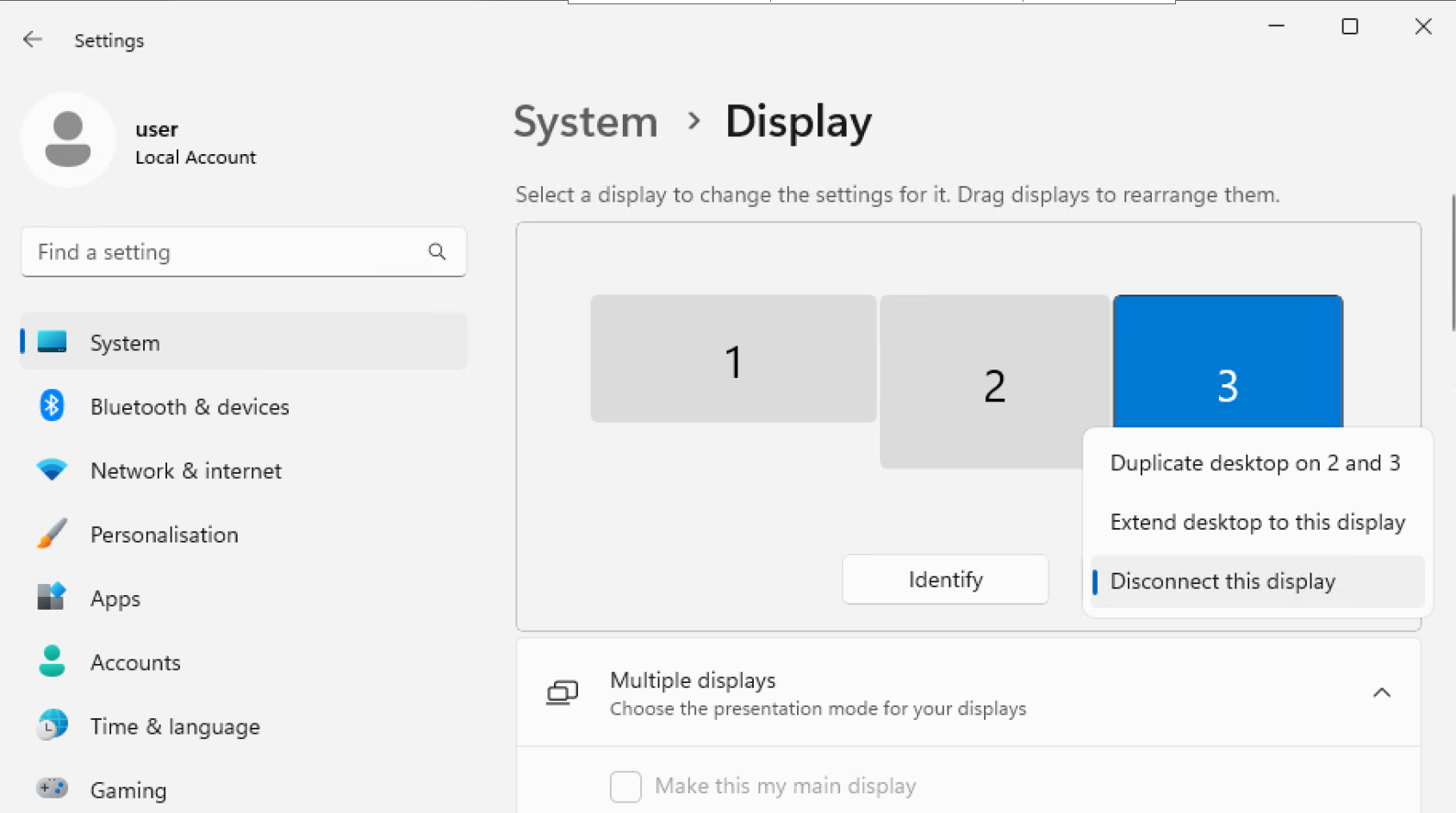Select display 1 in the arrangement
1456x813 pixels.
coord(733,359)
